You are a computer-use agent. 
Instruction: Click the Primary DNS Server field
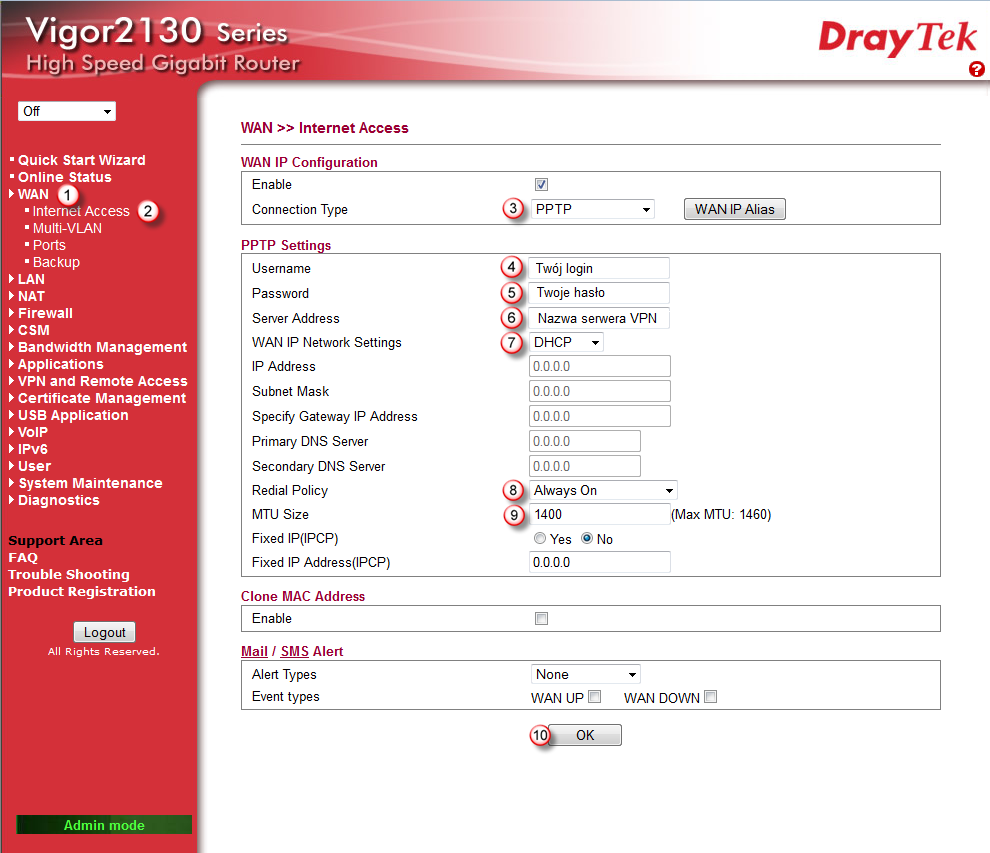585,441
